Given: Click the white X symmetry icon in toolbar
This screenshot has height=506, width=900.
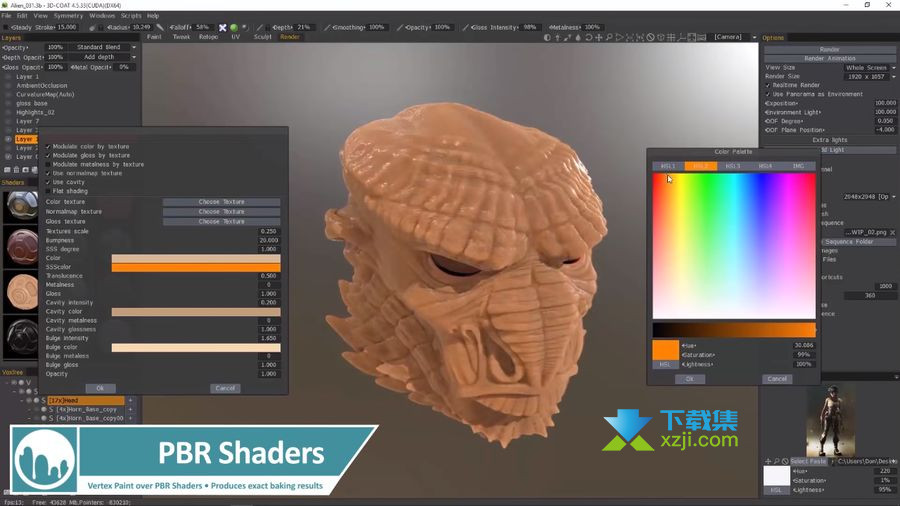Looking at the screenshot, I should pyautogui.click(x=223, y=28).
